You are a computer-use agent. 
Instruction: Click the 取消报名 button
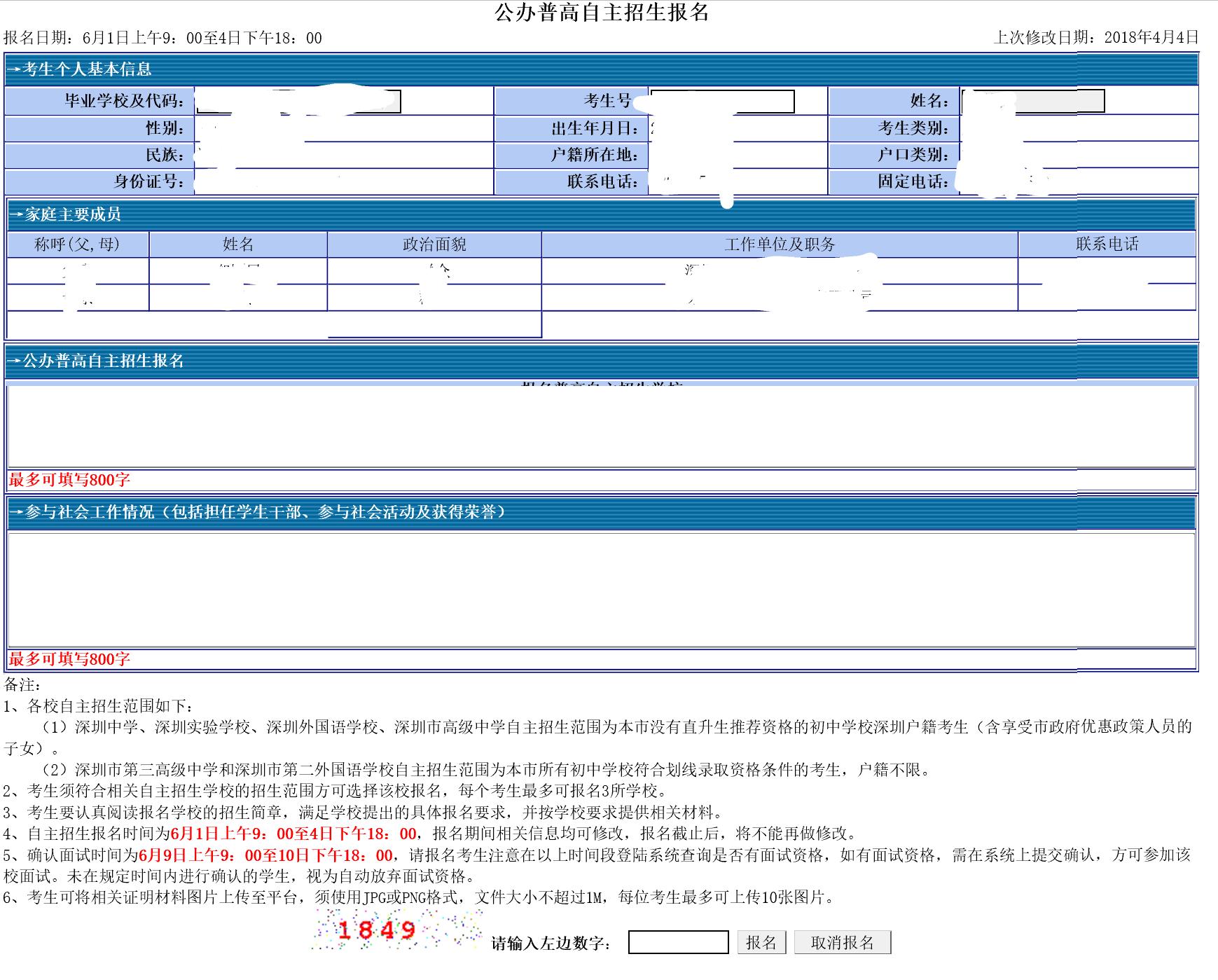[842, 942]
